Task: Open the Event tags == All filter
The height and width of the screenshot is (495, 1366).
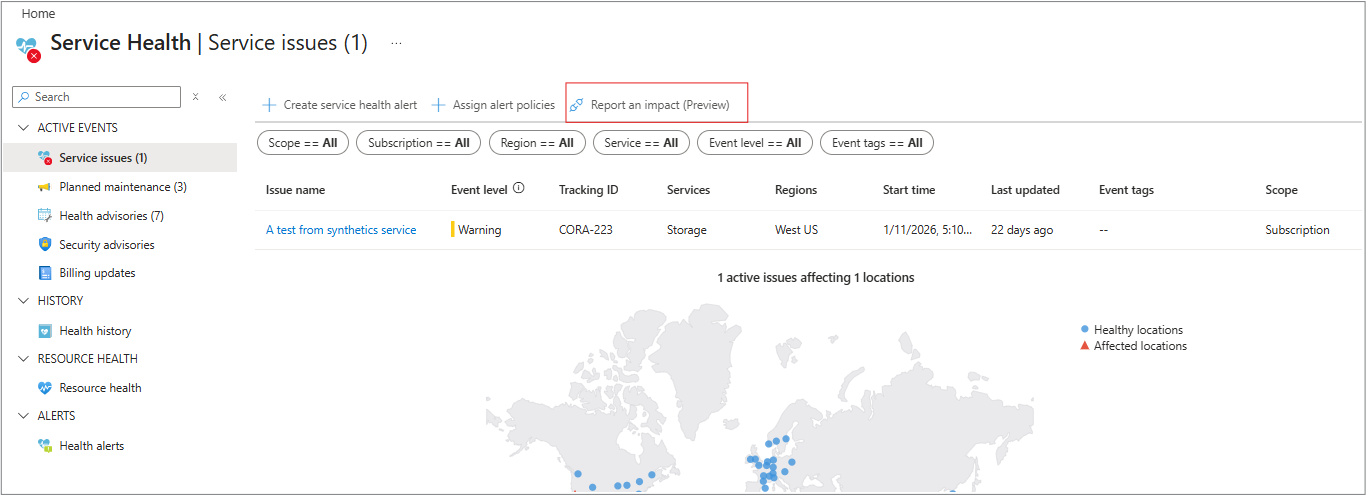Action: [876, 143]
